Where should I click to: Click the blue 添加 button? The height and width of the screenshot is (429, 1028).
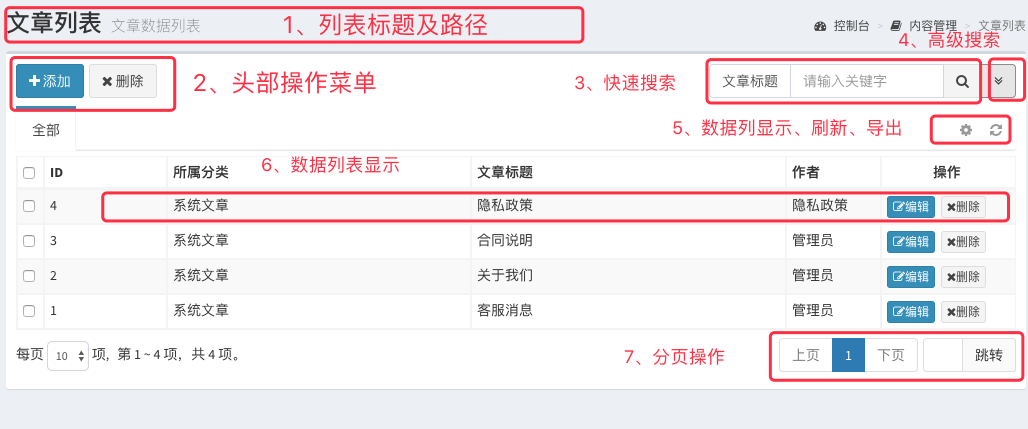coord(50,81)
